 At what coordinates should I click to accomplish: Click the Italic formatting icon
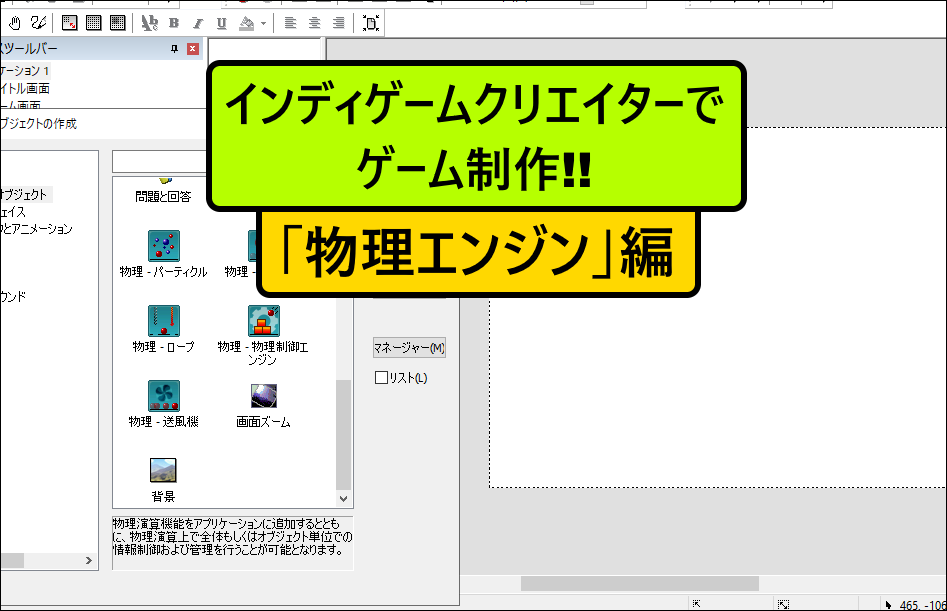tap(197, 22)
